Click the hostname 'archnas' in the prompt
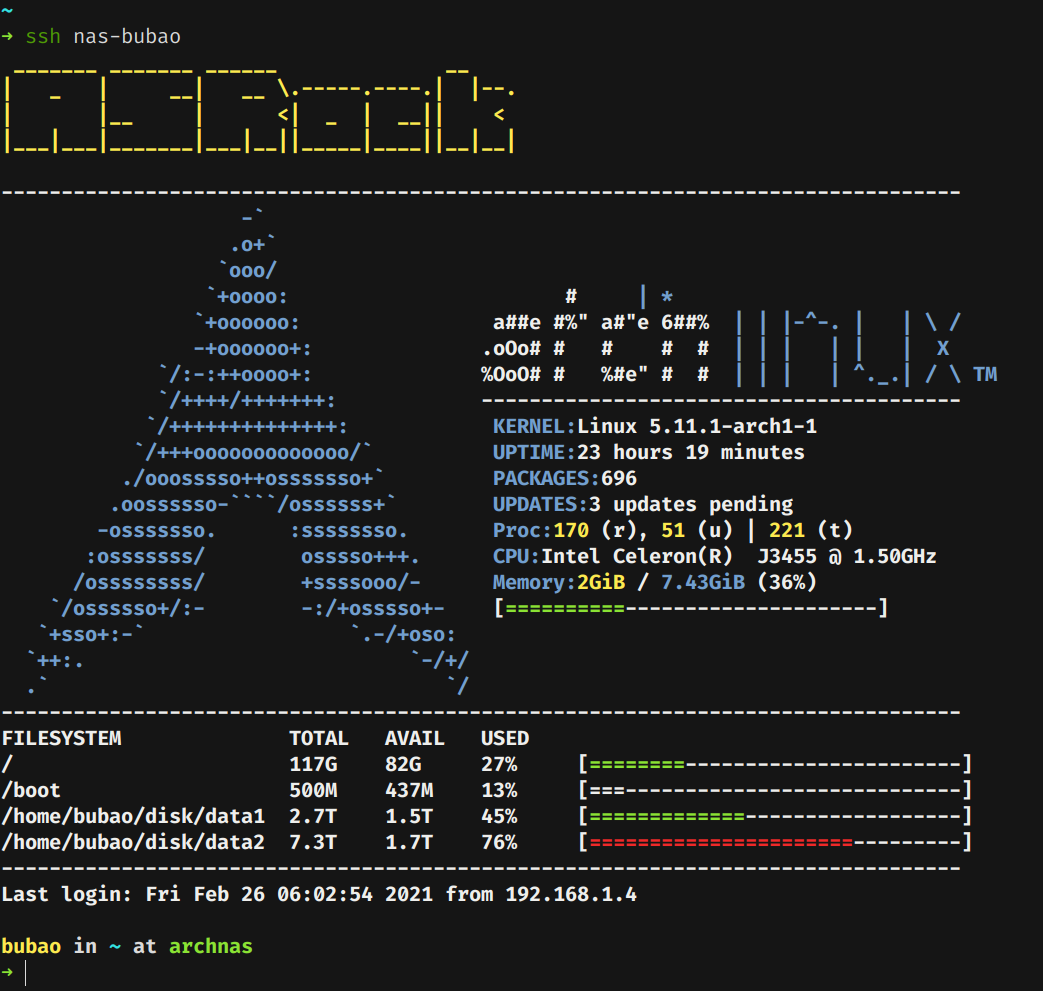1043x991 pixels. [211, 946]
